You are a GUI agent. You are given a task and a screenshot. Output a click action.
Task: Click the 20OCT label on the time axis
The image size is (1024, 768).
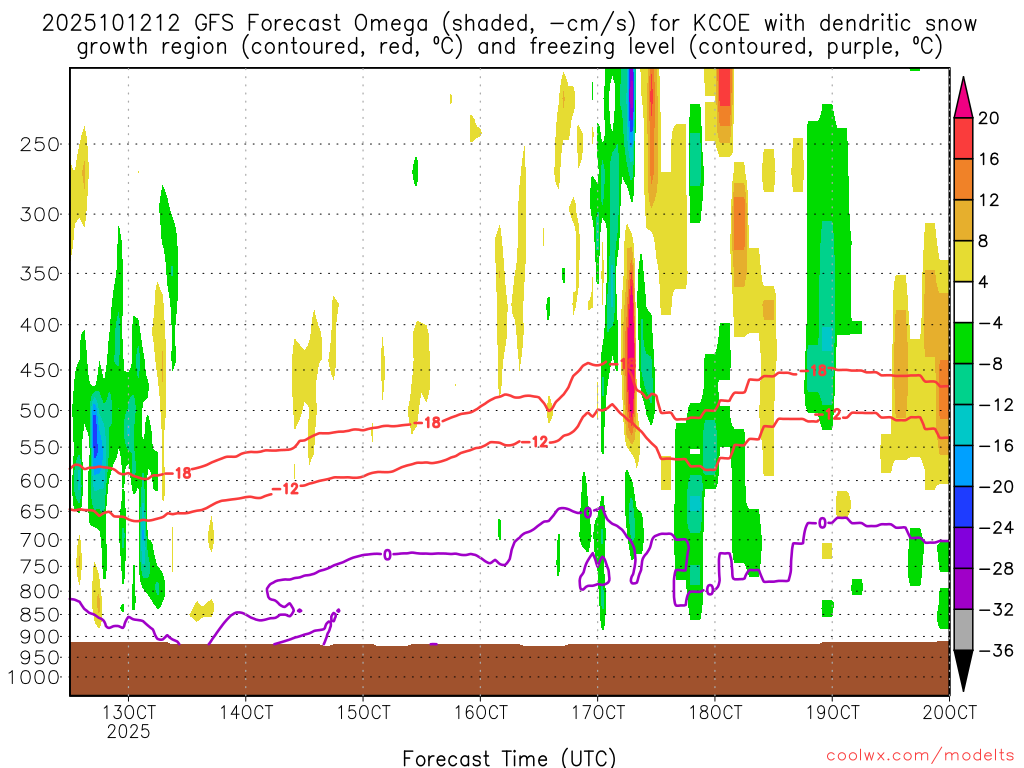(x=948, y=712)
